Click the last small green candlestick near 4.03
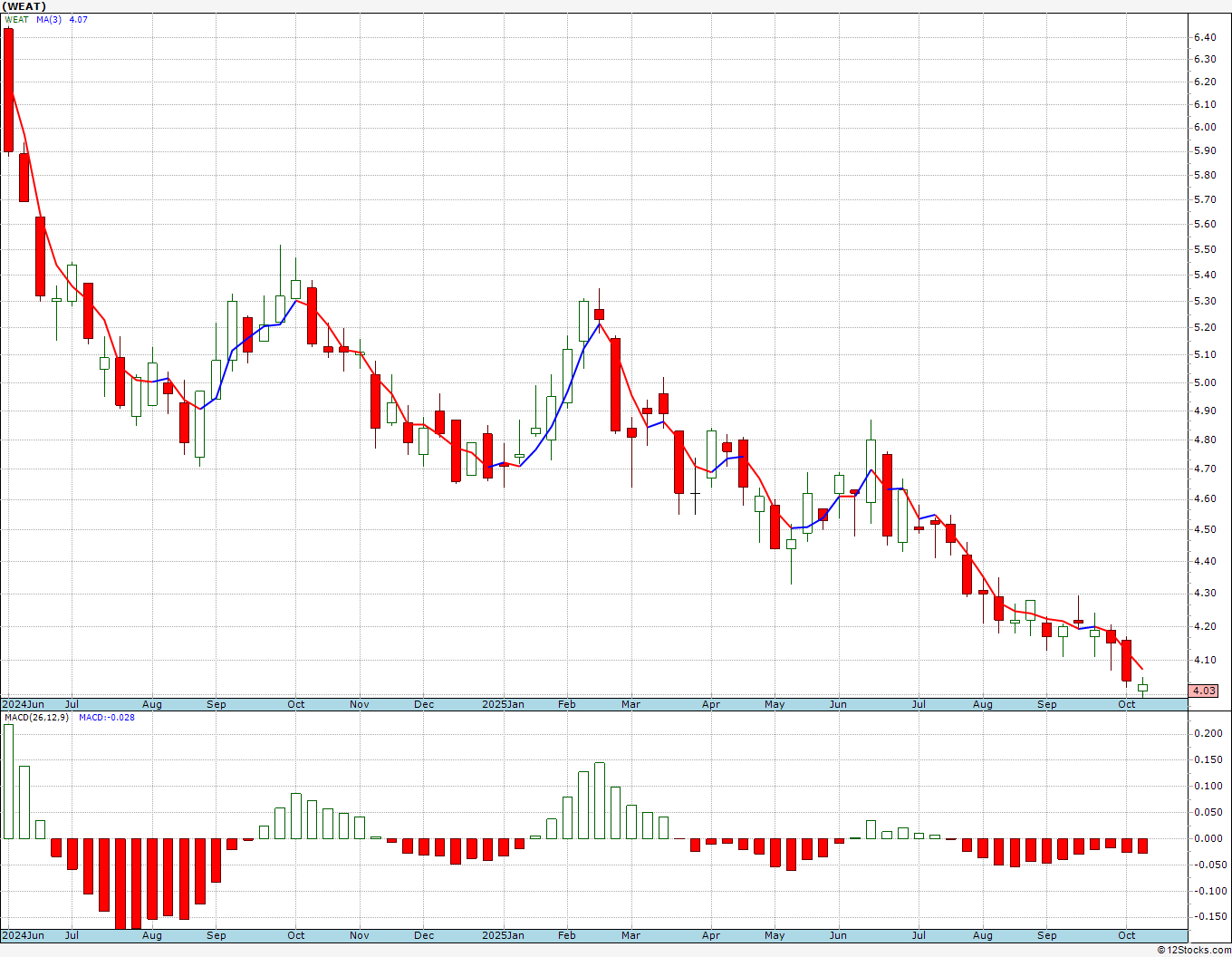Viewport: 1232px width, 957px height. click(x=1142, y=687)
